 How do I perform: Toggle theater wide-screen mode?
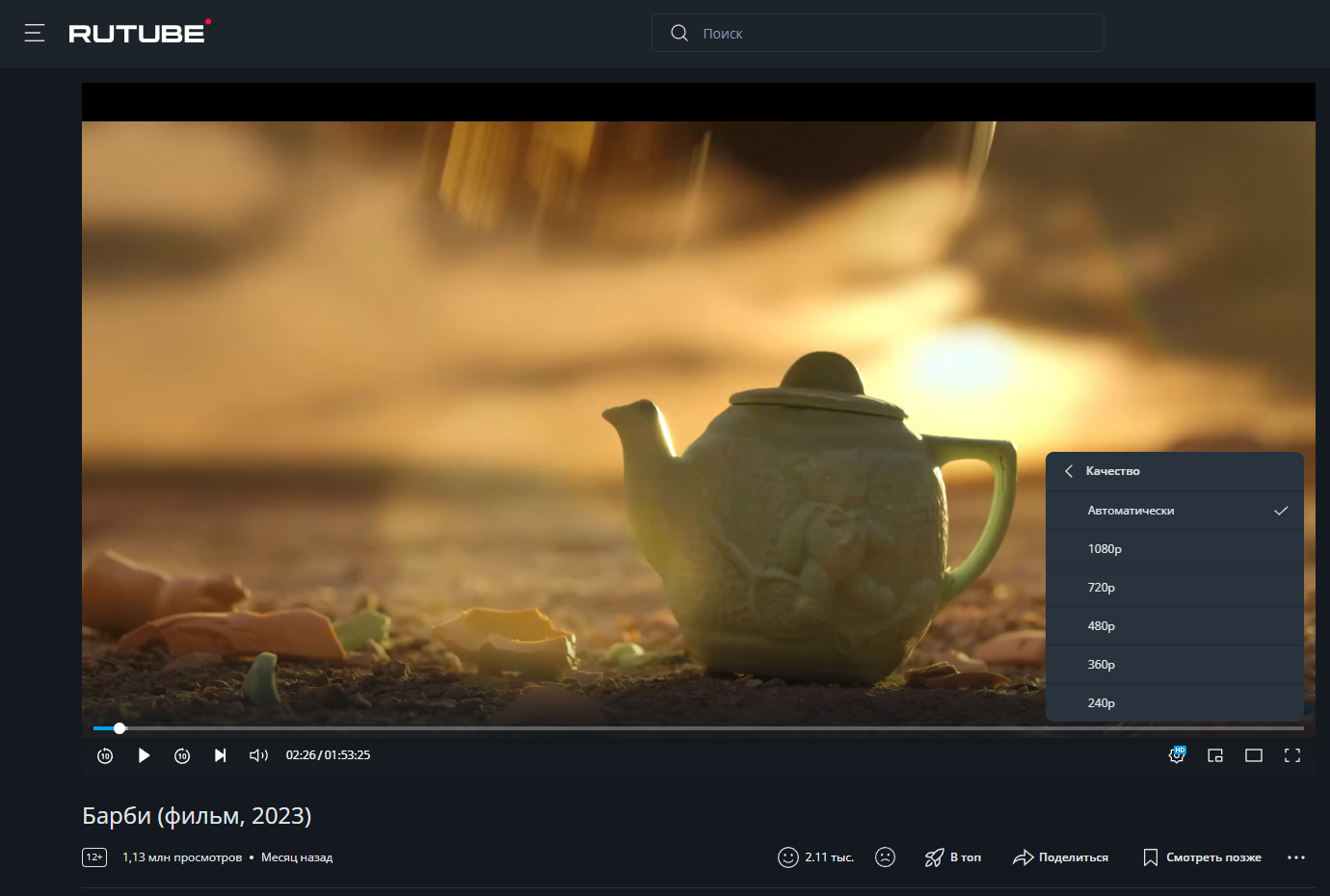coord(1254,755)
